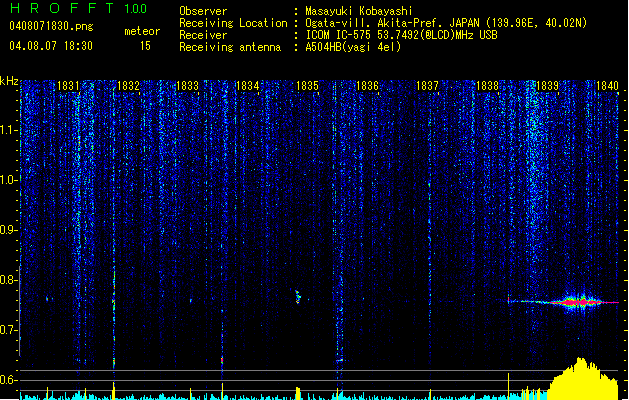The height and width of the screenshot is (400, 629).
Task: Click the 1831 time marker
Action: (x=68, y=86)
